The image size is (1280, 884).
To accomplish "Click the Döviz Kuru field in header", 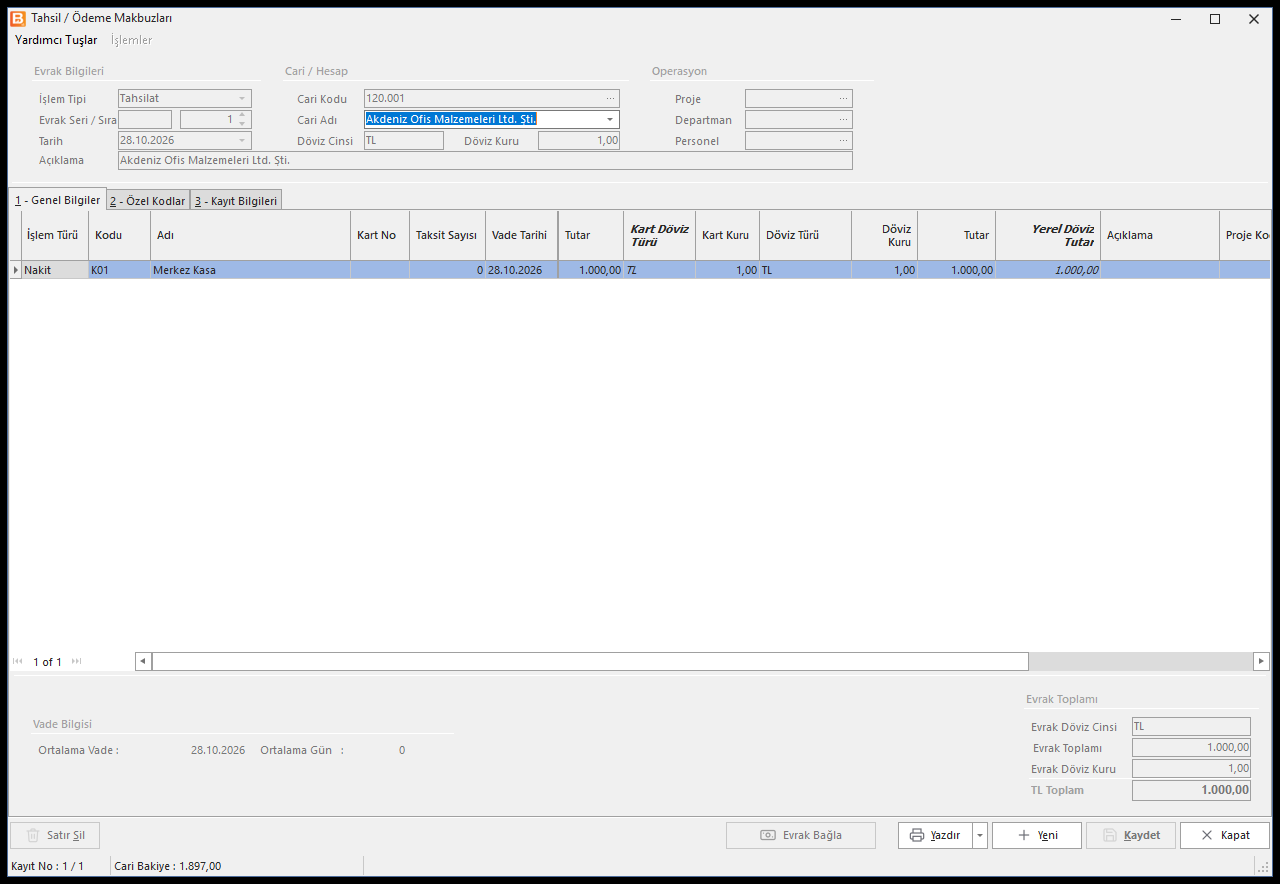I will pos(579,141).
